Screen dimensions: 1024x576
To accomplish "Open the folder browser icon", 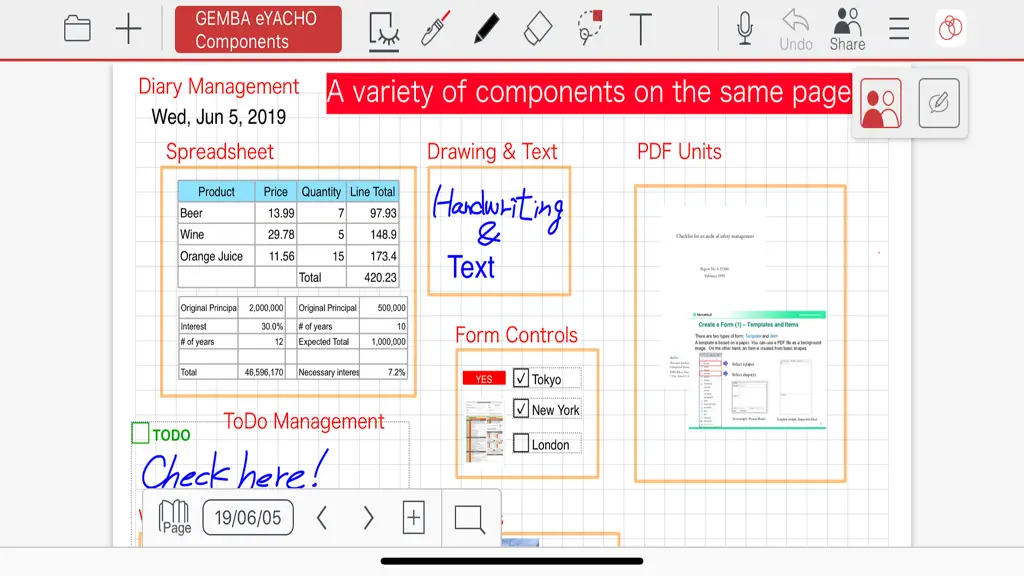I will (77, 29).
